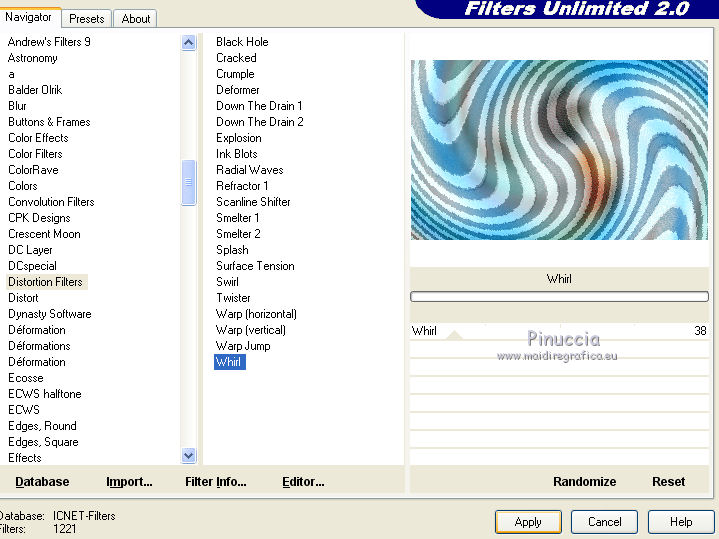Select ColorRave category

pos(33,170)
